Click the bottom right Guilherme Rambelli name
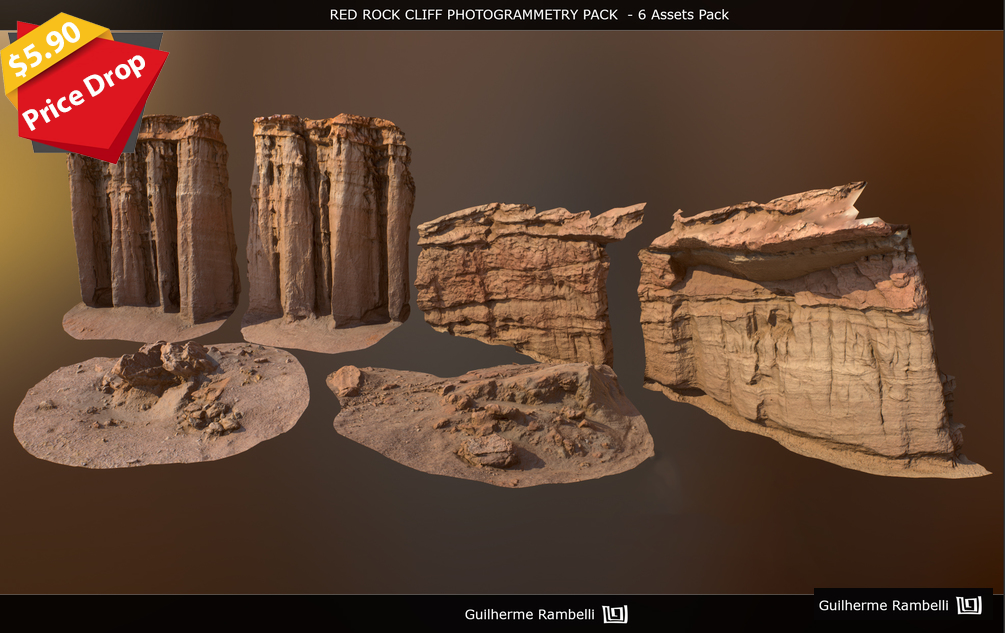 click(883, 605)
